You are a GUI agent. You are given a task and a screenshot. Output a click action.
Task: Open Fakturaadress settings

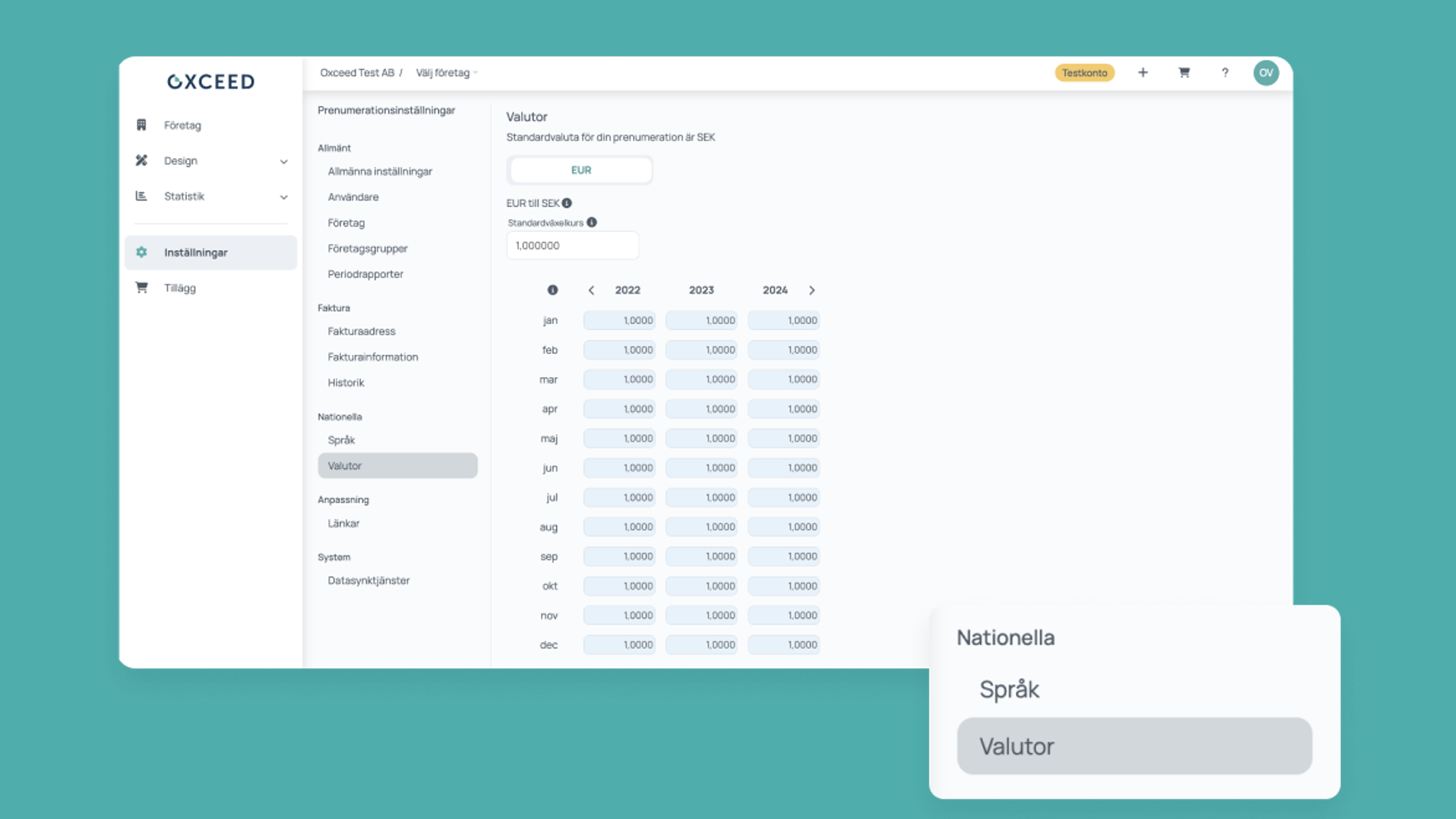pyautogui.click(x=361, y=331)
